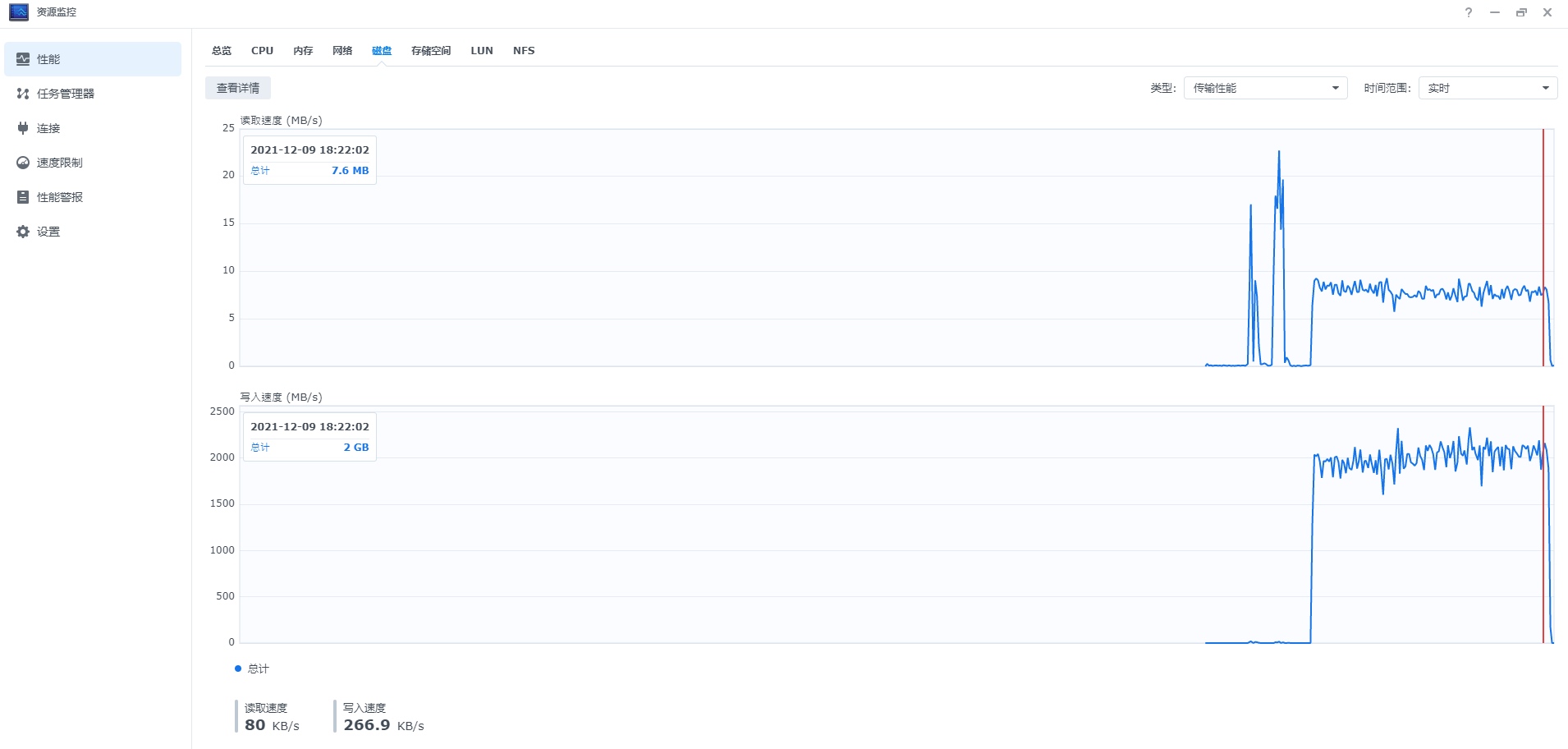Click the 80 KB/s read speed value

pos(272,725)
